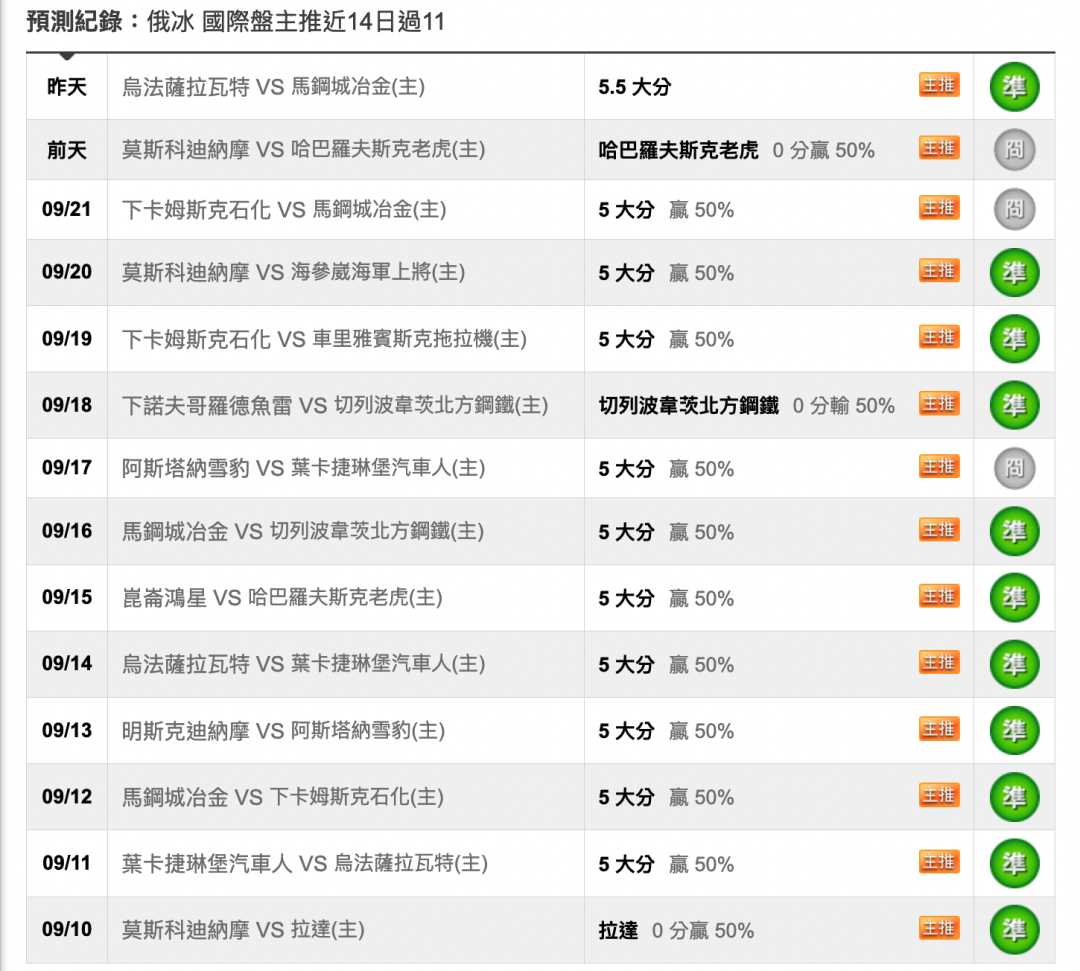Select match 下卡姆斯克石化 VS 馬鋼城冶金(主)
The height and width of the screenshot is (971, 1080).
(x=284, y=209)
